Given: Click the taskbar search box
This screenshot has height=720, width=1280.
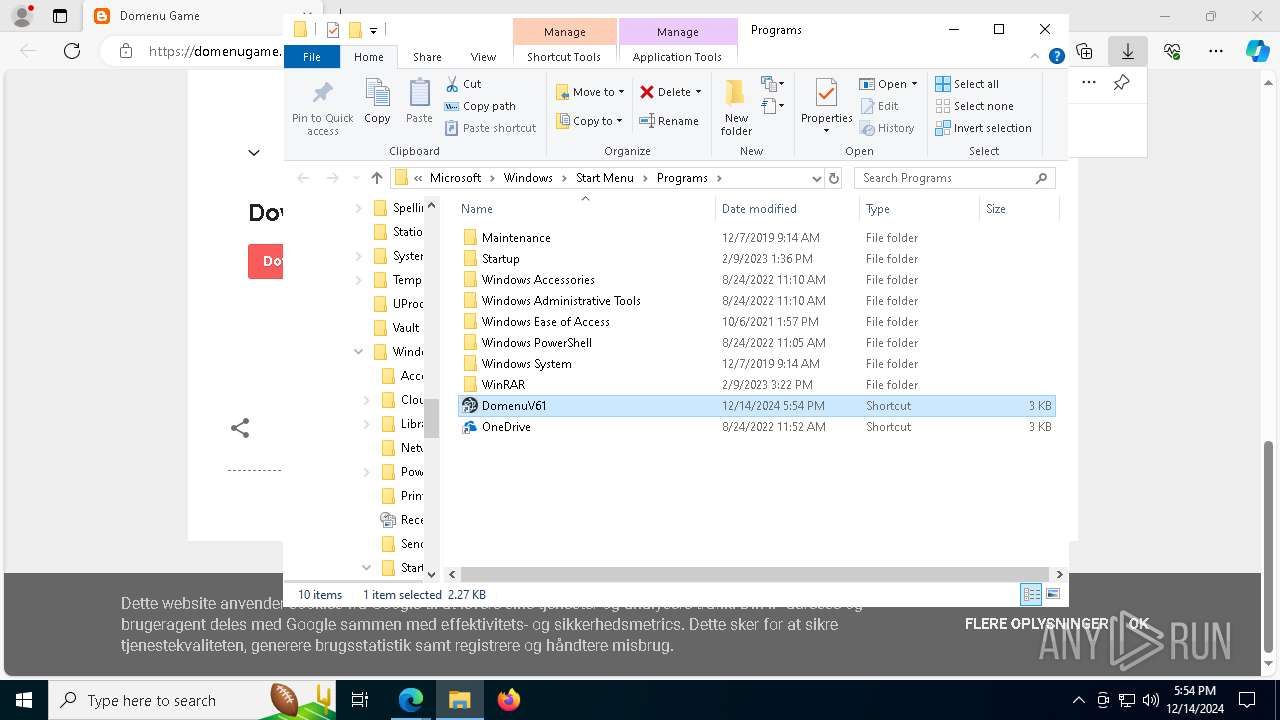Looking at the screenshot, I should pyautogui.click(x=190, y=700).
